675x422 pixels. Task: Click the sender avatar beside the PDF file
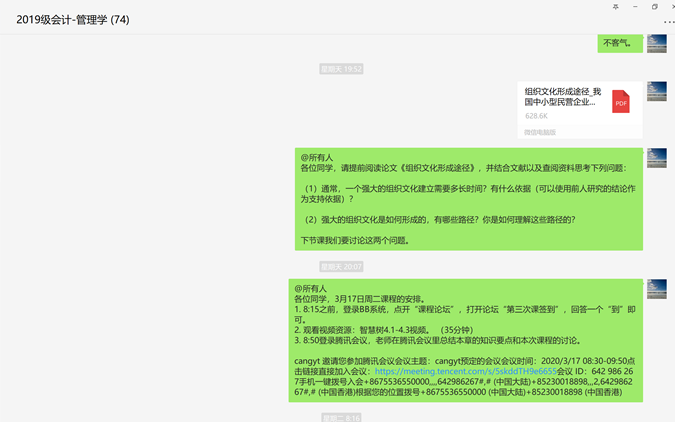pos(656,91)
